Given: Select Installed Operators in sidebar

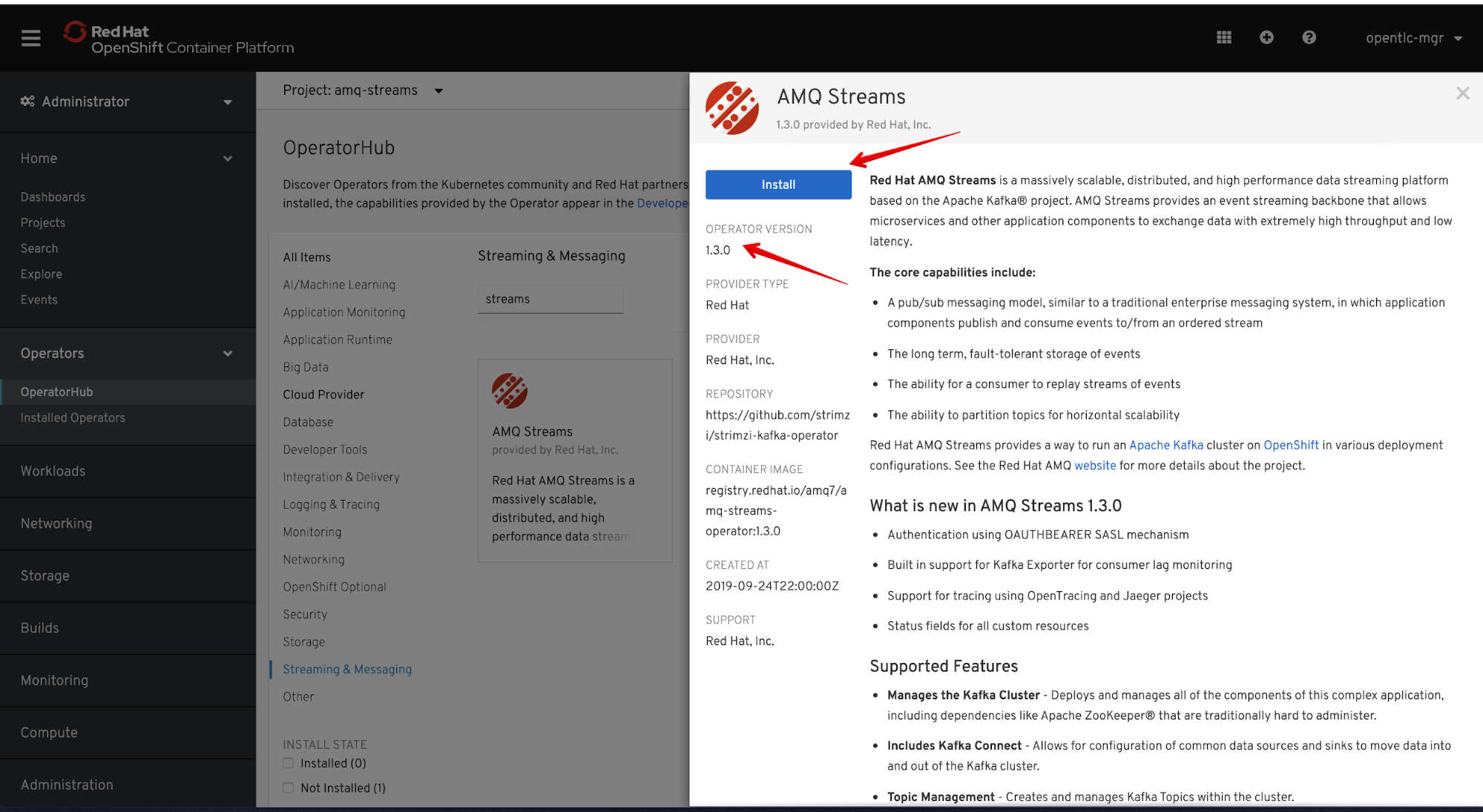Looking at the screenshot, I should (x=73, y=417).
